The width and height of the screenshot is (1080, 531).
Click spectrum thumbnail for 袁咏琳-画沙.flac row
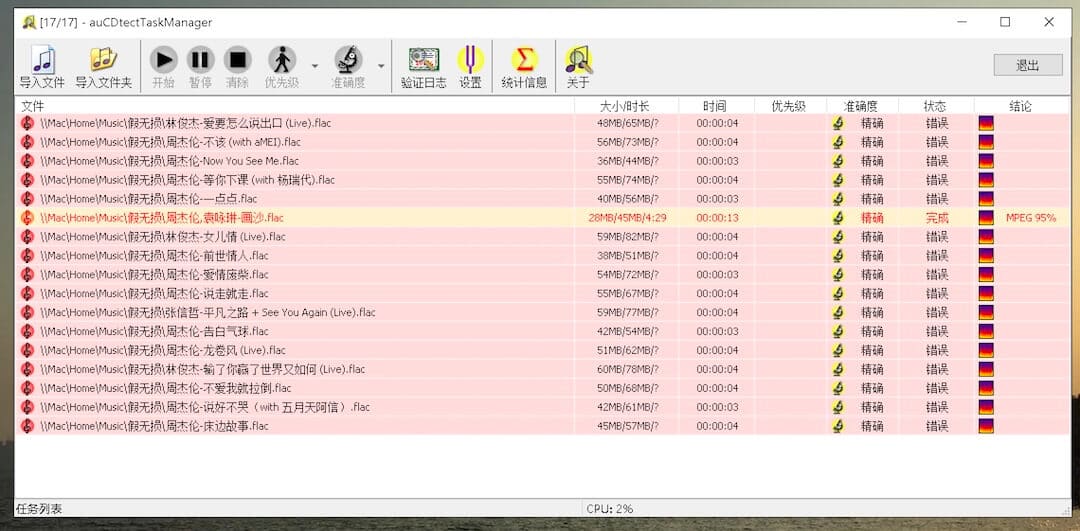986,218
